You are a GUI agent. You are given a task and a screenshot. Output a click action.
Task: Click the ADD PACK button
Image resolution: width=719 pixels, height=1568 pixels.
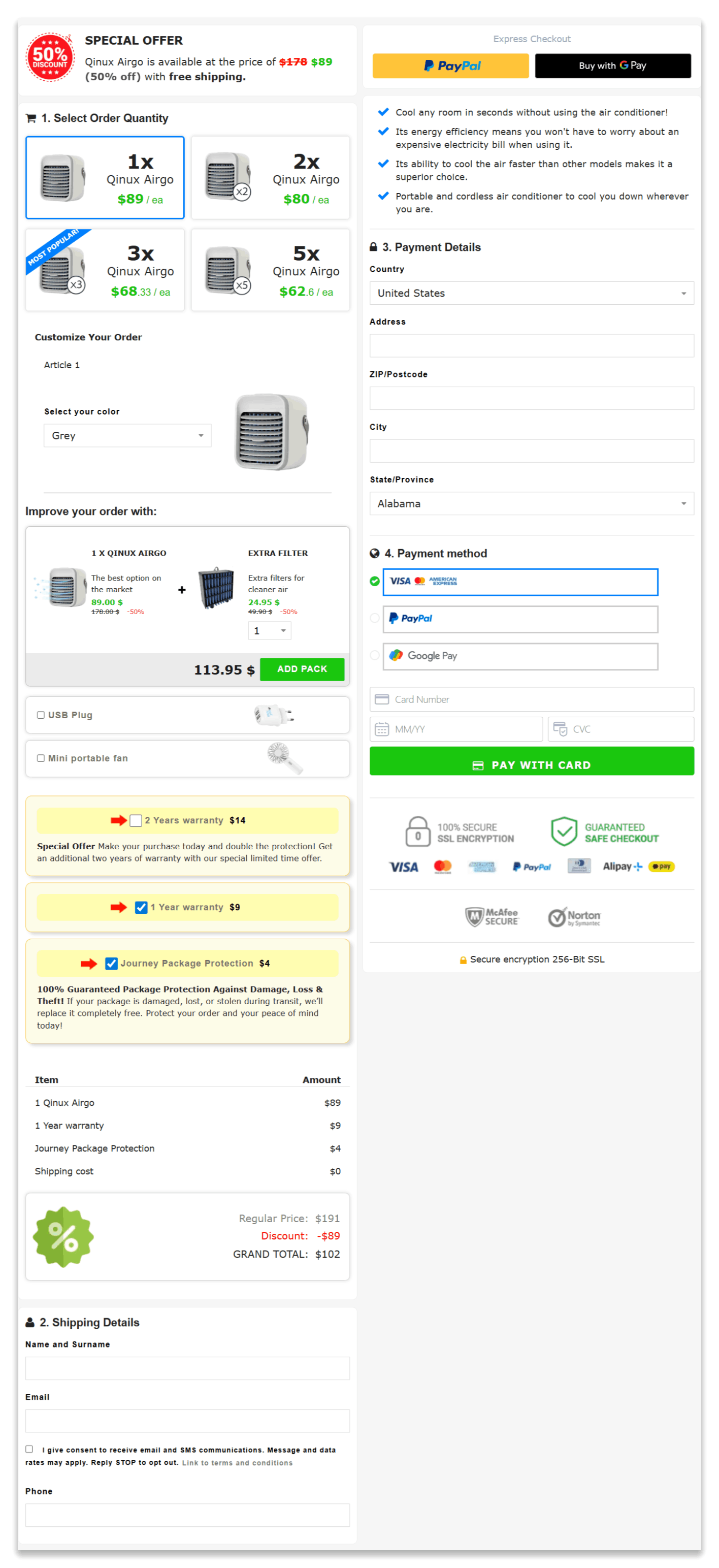(x=302, y=669)
